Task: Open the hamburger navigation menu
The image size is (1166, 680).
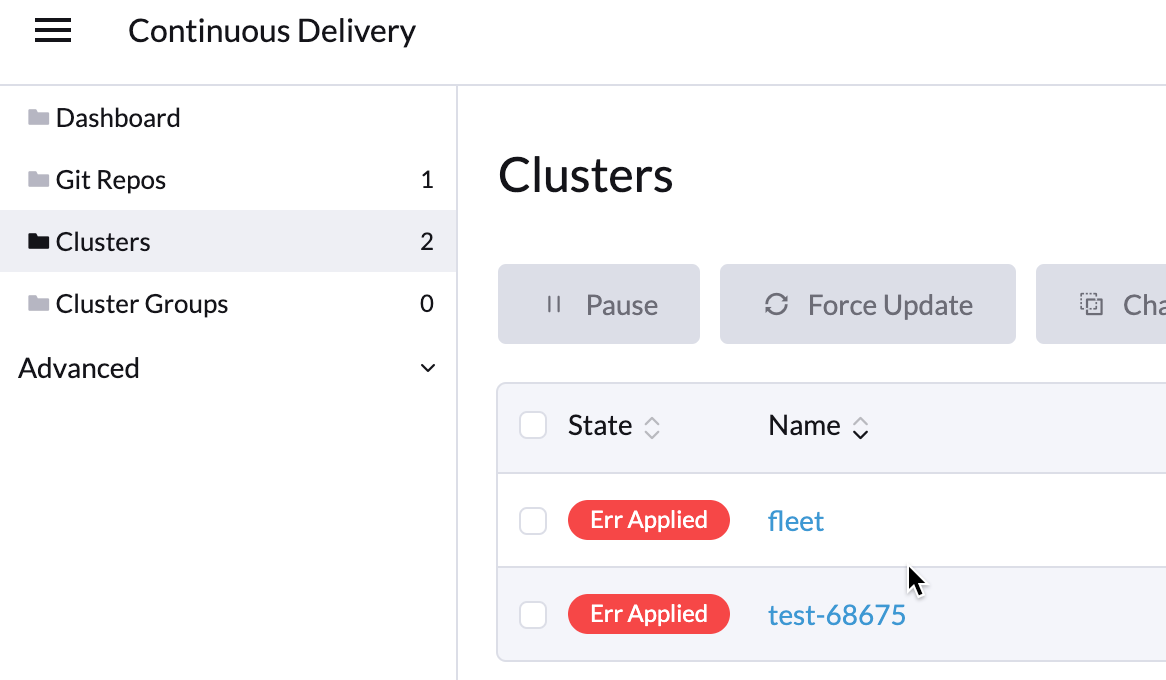Action: coord(52,30)
